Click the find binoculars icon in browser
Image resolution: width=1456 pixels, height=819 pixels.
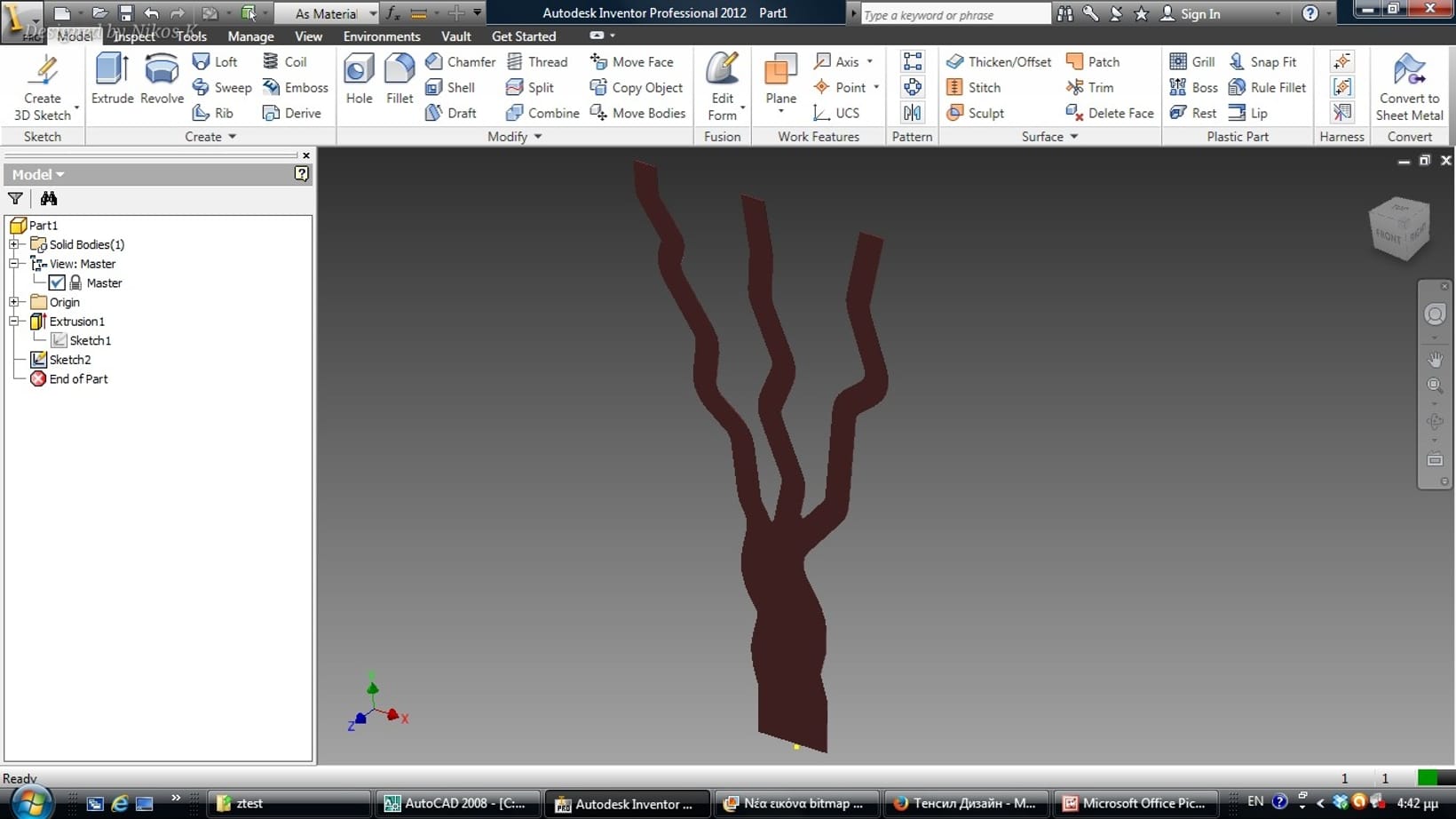(48, 198)
